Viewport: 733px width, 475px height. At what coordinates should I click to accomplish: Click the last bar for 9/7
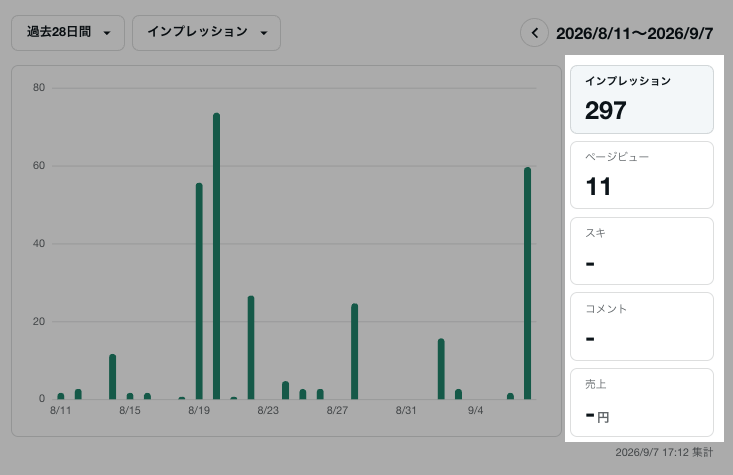coord(527,283)
